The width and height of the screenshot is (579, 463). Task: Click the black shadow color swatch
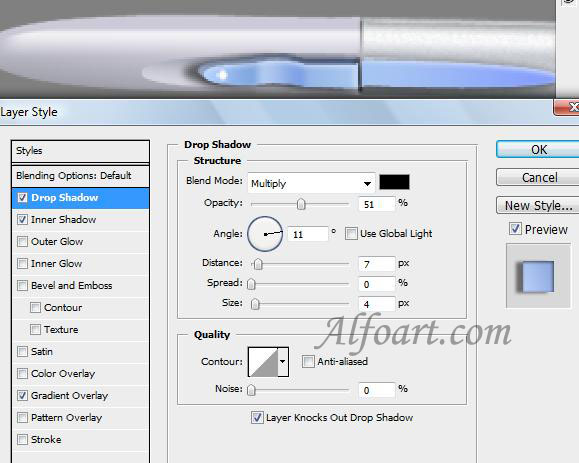point(394,182)
